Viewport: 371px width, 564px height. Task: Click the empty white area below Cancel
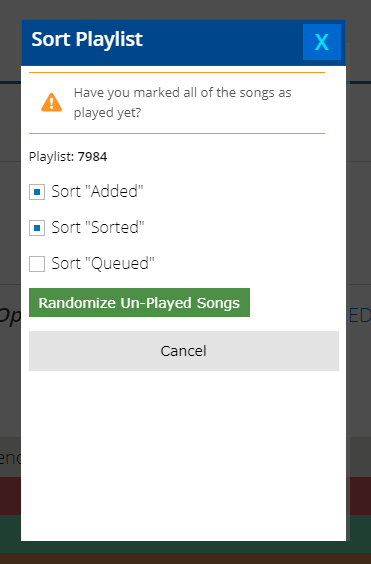(x=184, y=455)
